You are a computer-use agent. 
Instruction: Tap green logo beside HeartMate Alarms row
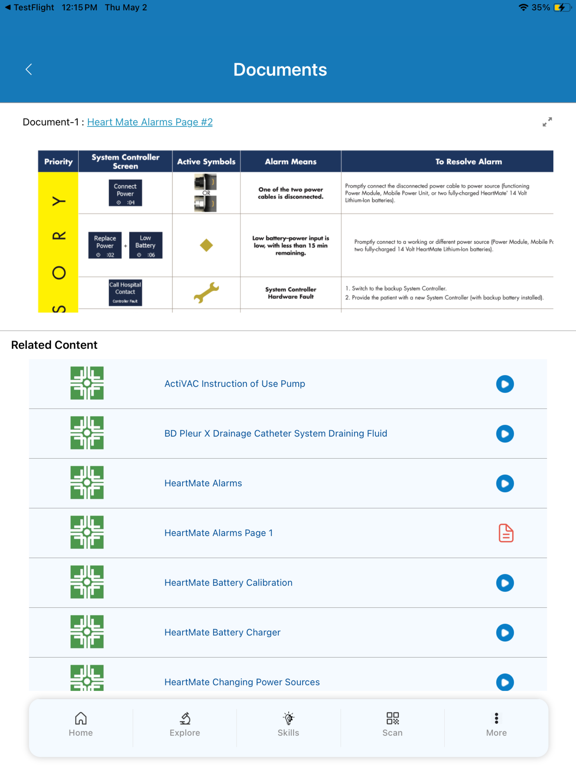click(x=87, y=482)
